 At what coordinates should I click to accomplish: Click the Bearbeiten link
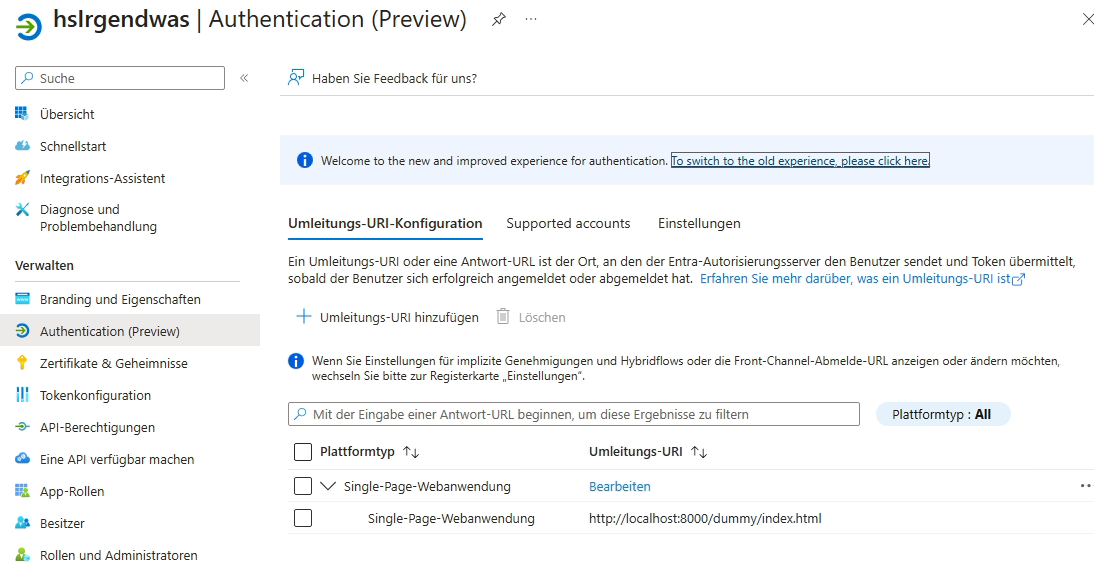(619, 486)
